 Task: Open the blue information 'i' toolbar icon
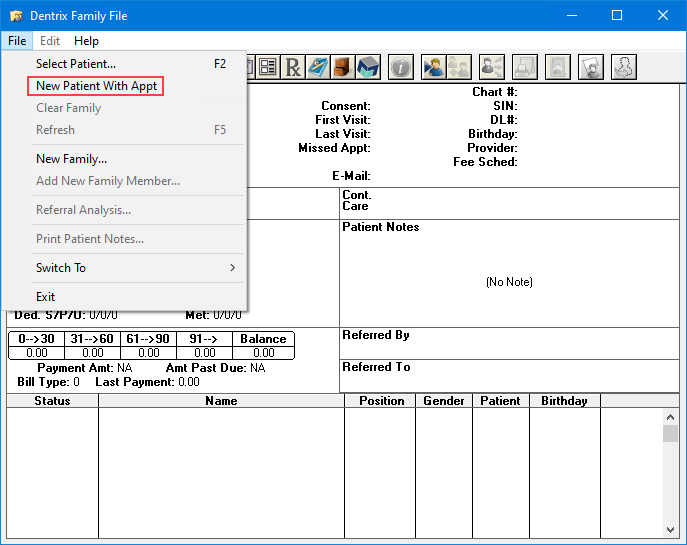tap(400, 67)
